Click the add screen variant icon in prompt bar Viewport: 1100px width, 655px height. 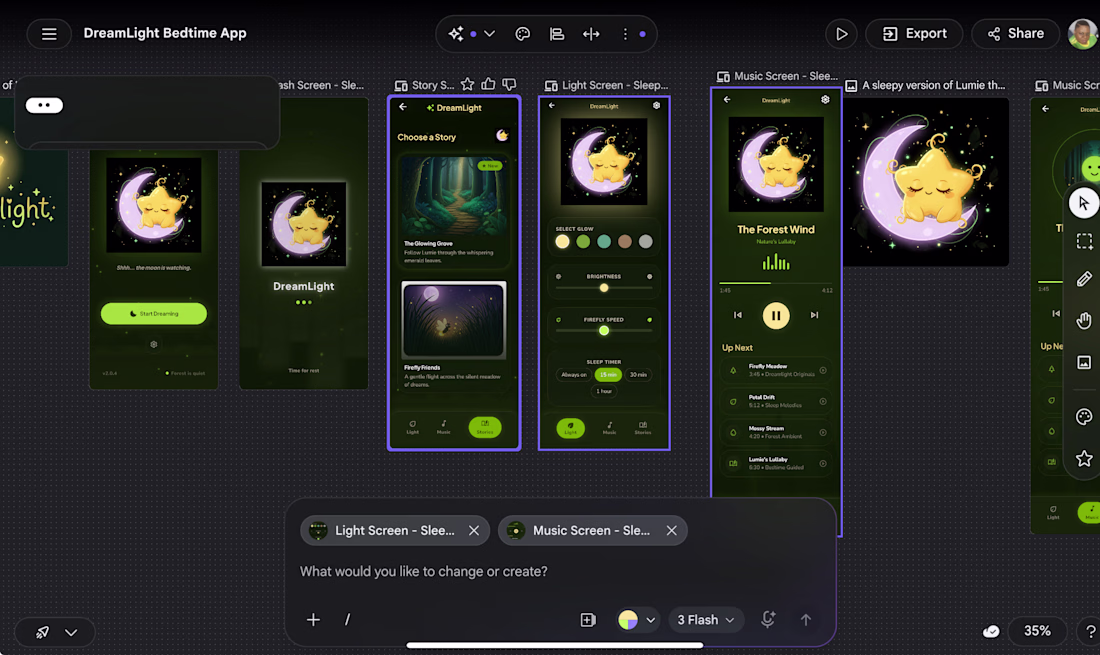588,619
